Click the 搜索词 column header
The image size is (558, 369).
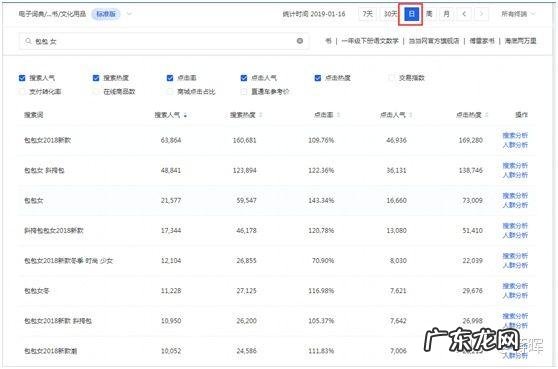[x=33, y=115]
